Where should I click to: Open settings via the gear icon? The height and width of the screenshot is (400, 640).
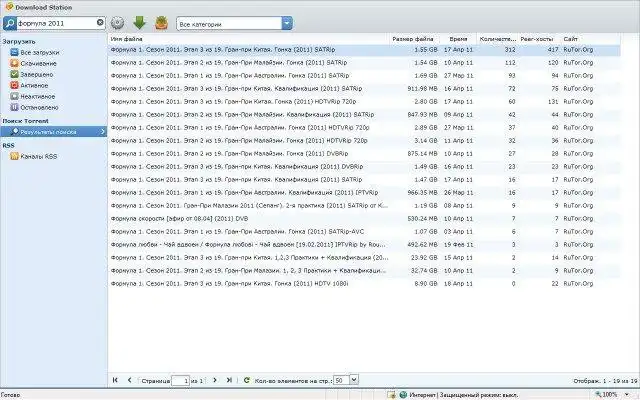click(117, 23)
